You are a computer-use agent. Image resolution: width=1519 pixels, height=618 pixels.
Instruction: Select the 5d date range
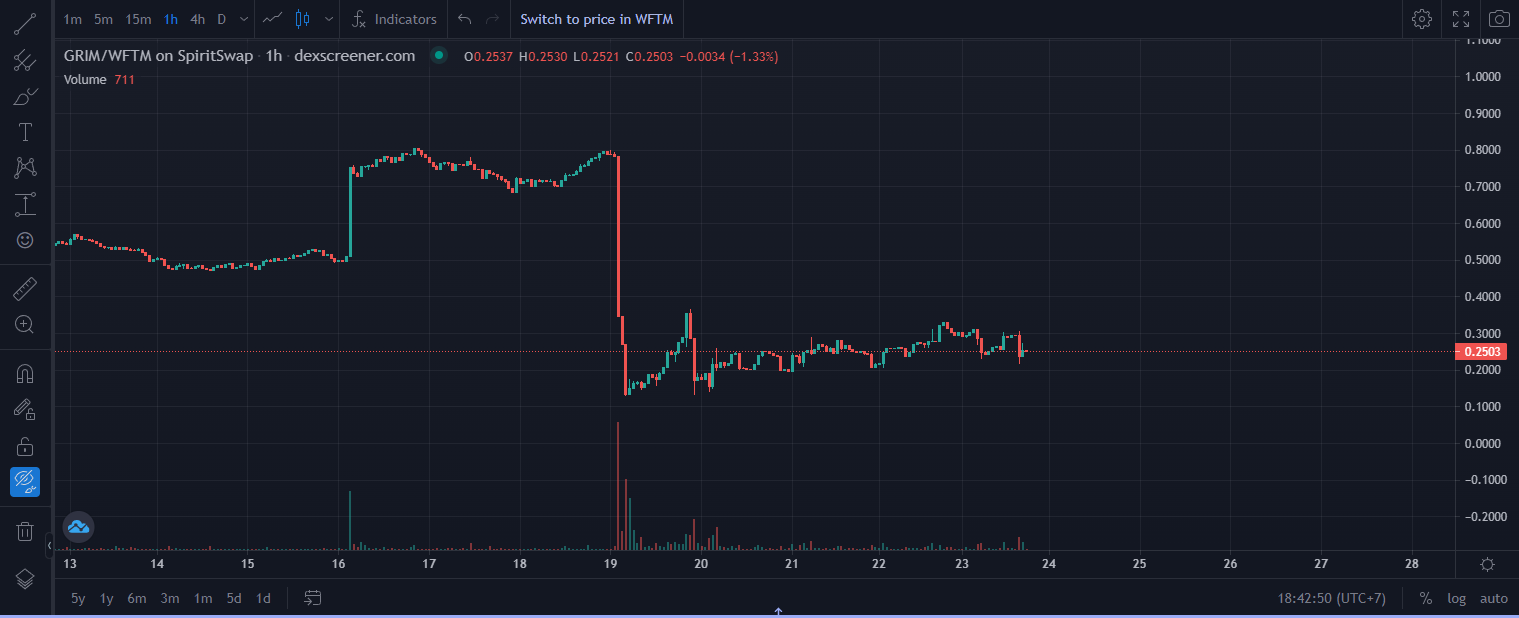(x=234, y=598)
